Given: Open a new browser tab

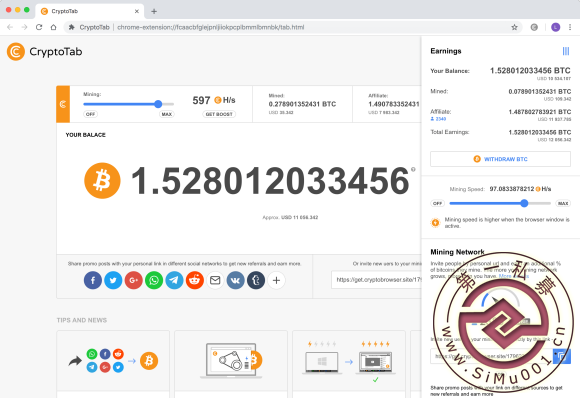Looking at the screenshot, I should [x=154, y=11].
